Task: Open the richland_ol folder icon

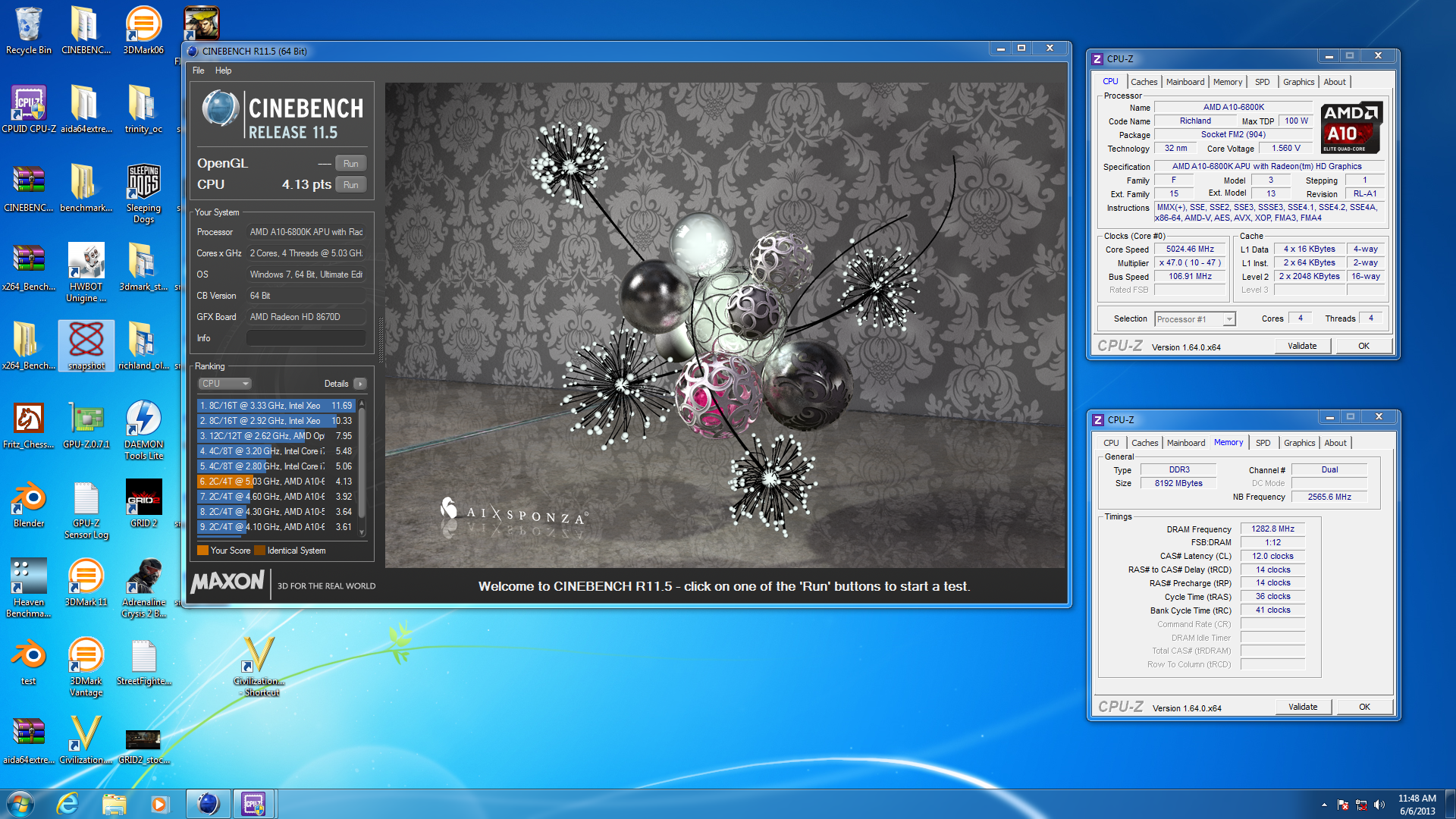Action: pyautogui.click(x=143, y=346)
